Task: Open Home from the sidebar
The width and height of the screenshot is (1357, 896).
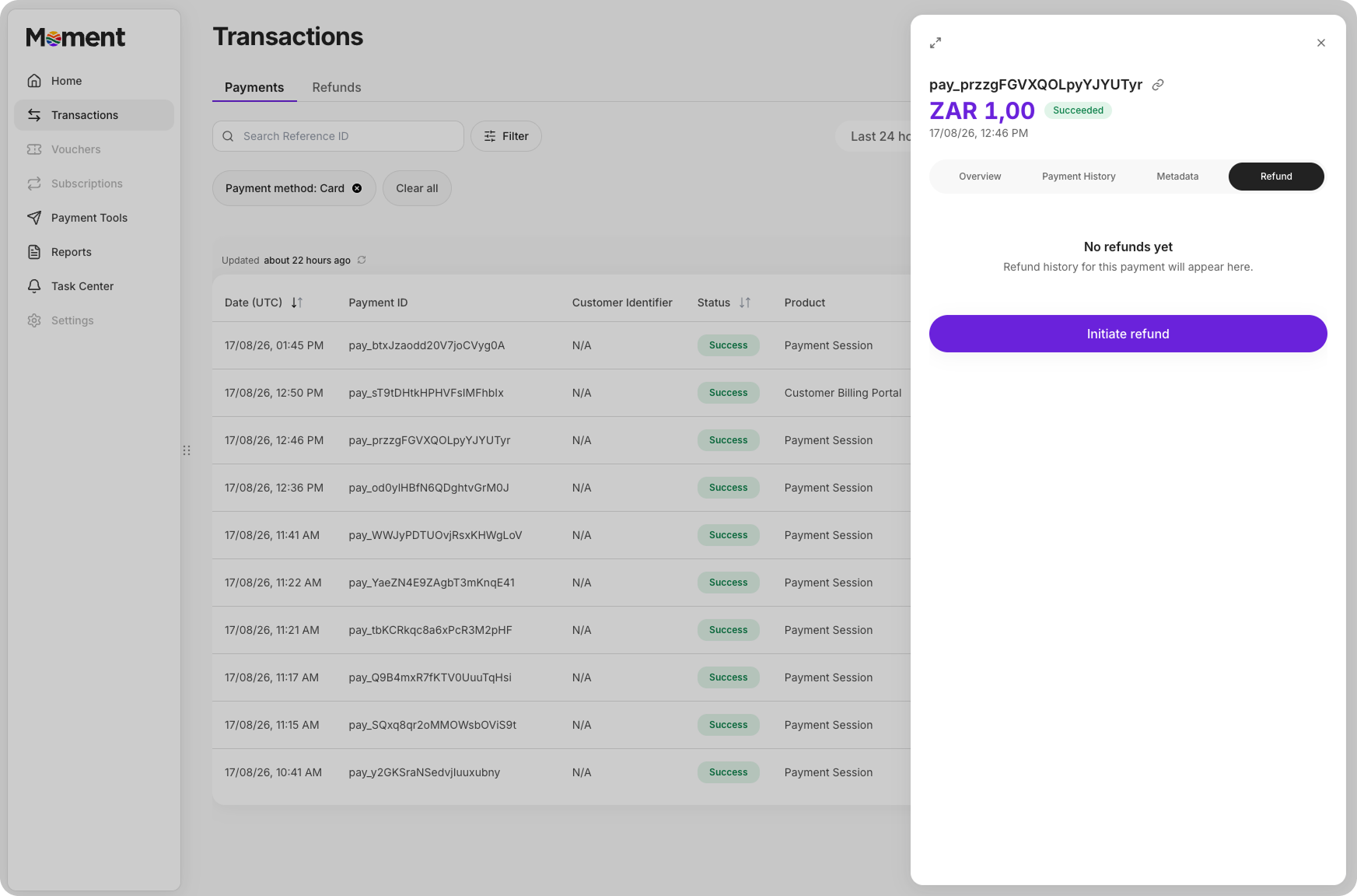Action: 94,81
